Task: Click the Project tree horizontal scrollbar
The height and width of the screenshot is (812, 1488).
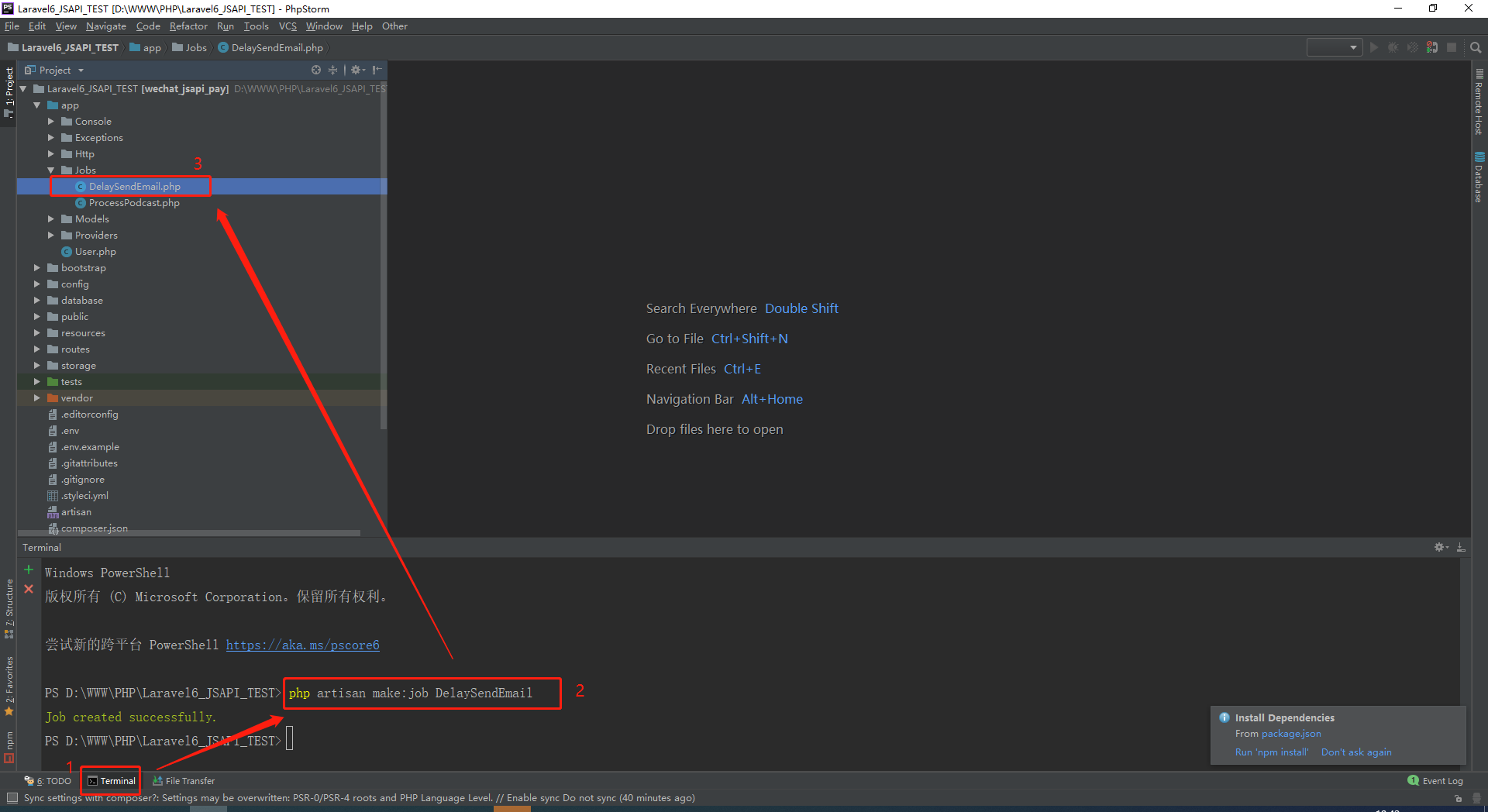Action: (x=190, y=533)
